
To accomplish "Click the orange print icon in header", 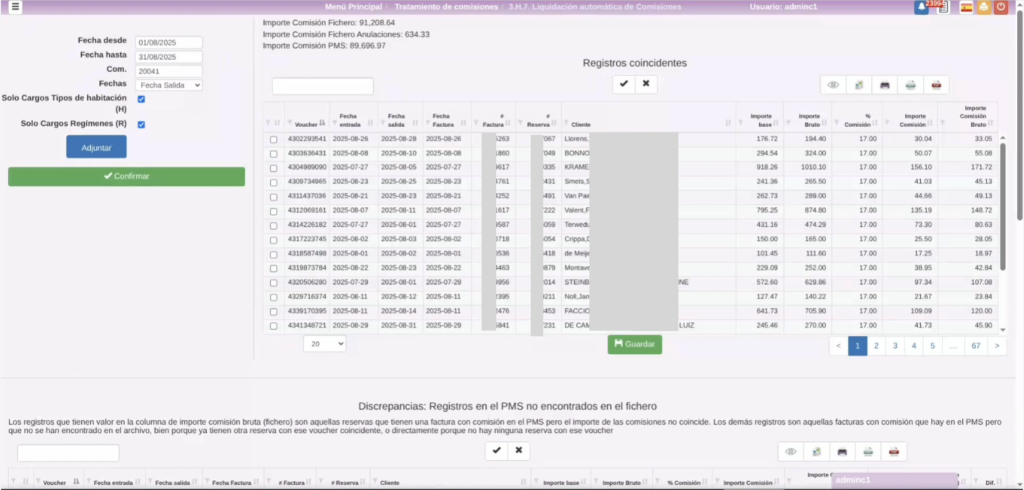I will tap(984, 7).
